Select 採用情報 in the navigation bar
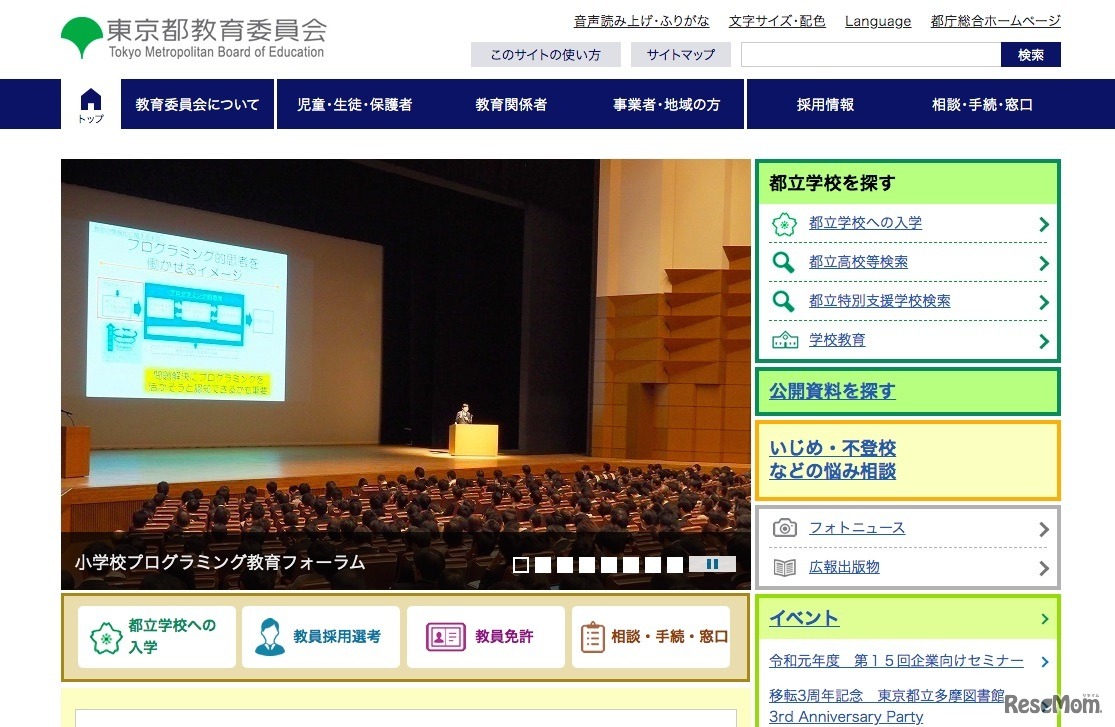 click(x=825, y=104)
